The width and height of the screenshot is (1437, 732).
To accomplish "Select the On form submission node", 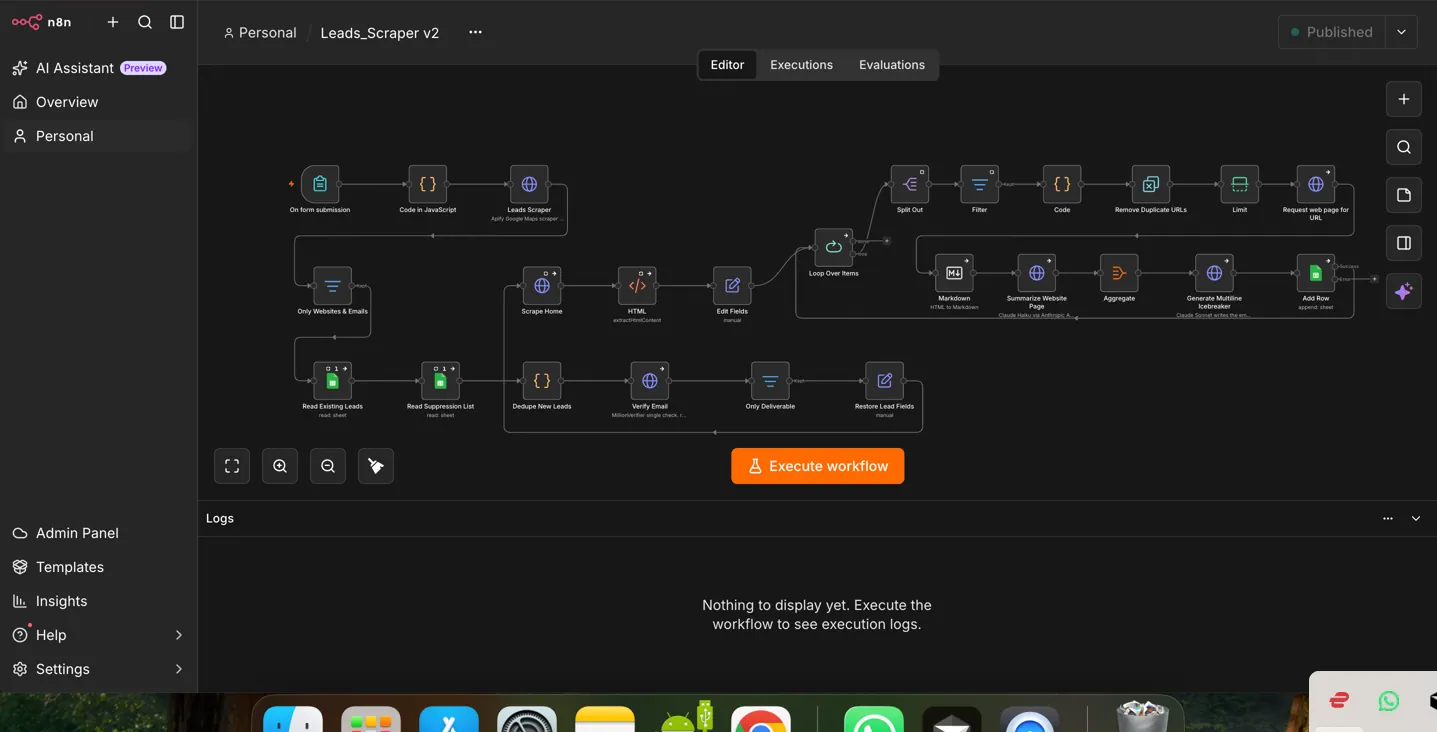I will pyautogui.click(x=320, y=184).
